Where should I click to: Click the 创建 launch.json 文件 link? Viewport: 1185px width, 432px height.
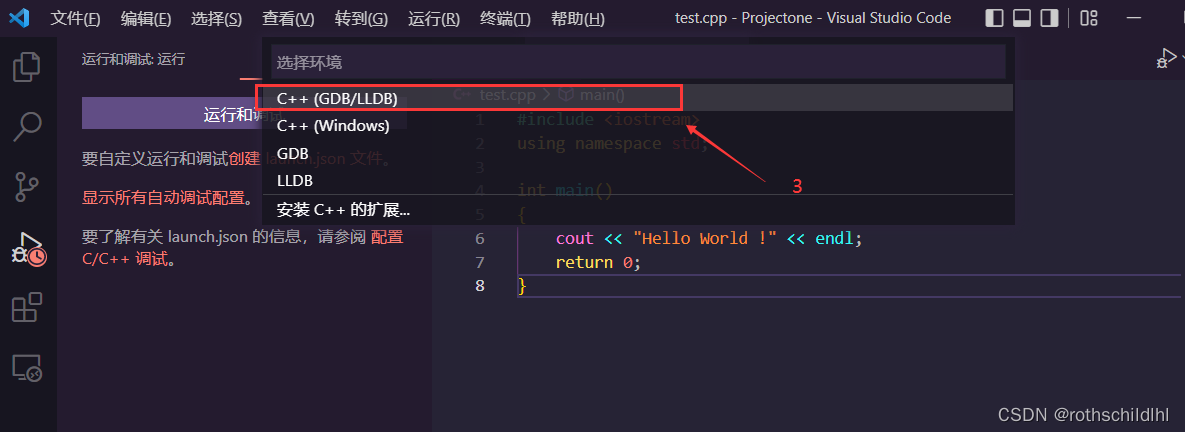click(307, 159)
